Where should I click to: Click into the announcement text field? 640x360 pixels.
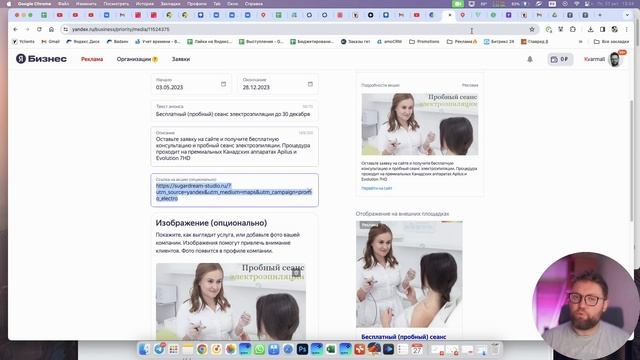point(234,111)
